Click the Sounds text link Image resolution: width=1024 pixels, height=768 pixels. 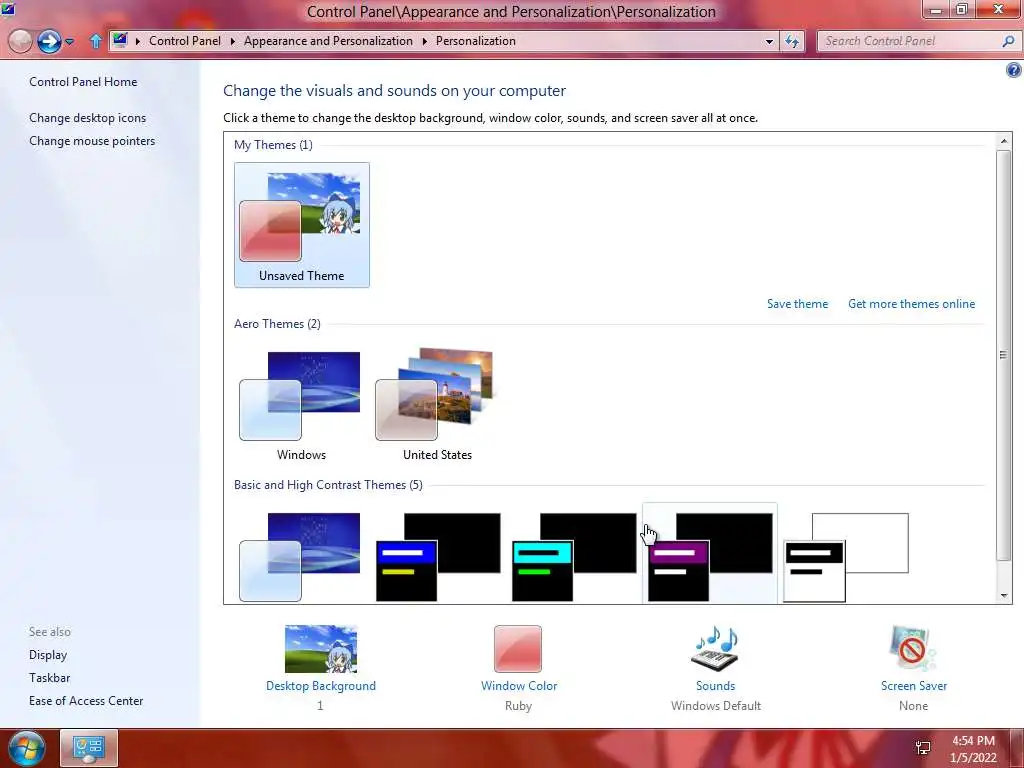pyautogui.click(x=715, y=686)
